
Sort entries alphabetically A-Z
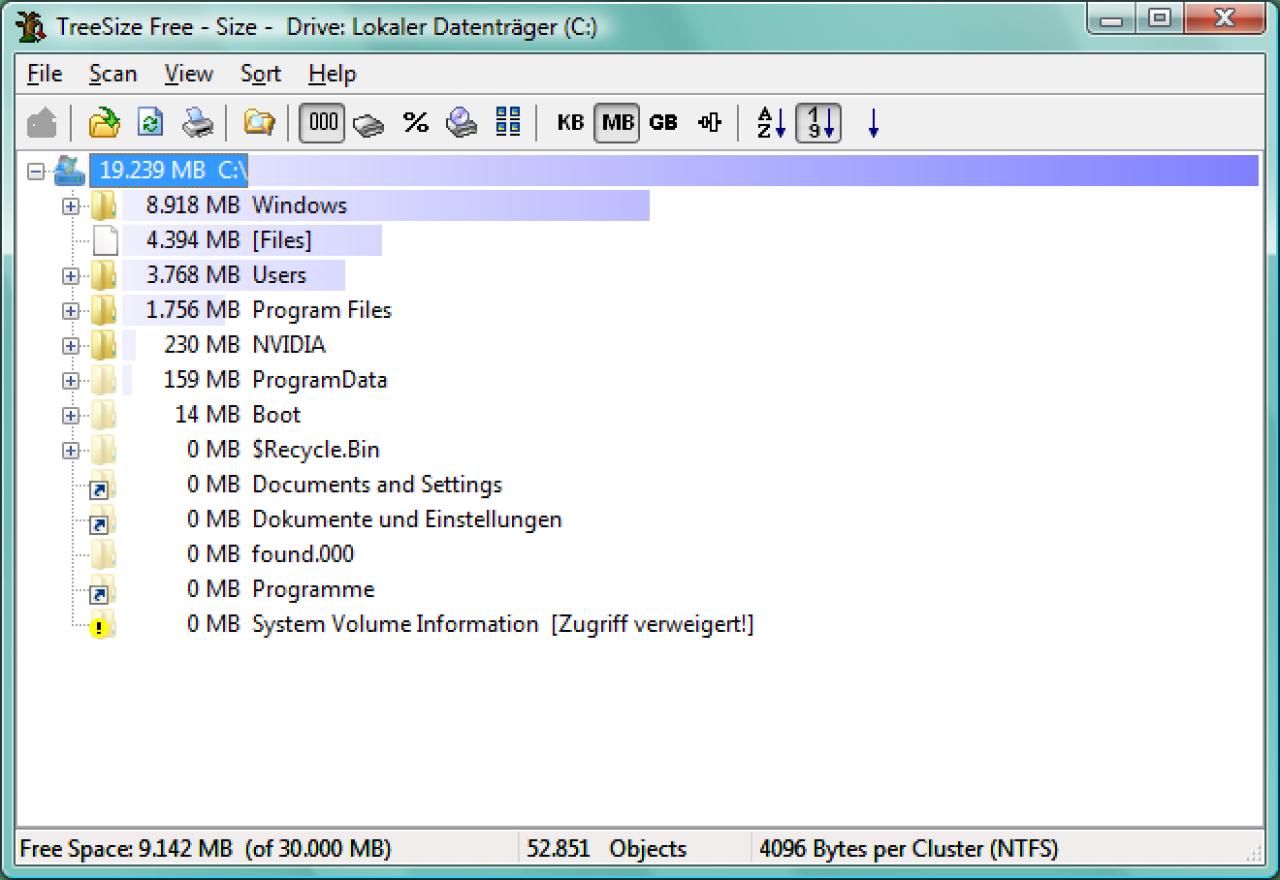coord(771,123)
